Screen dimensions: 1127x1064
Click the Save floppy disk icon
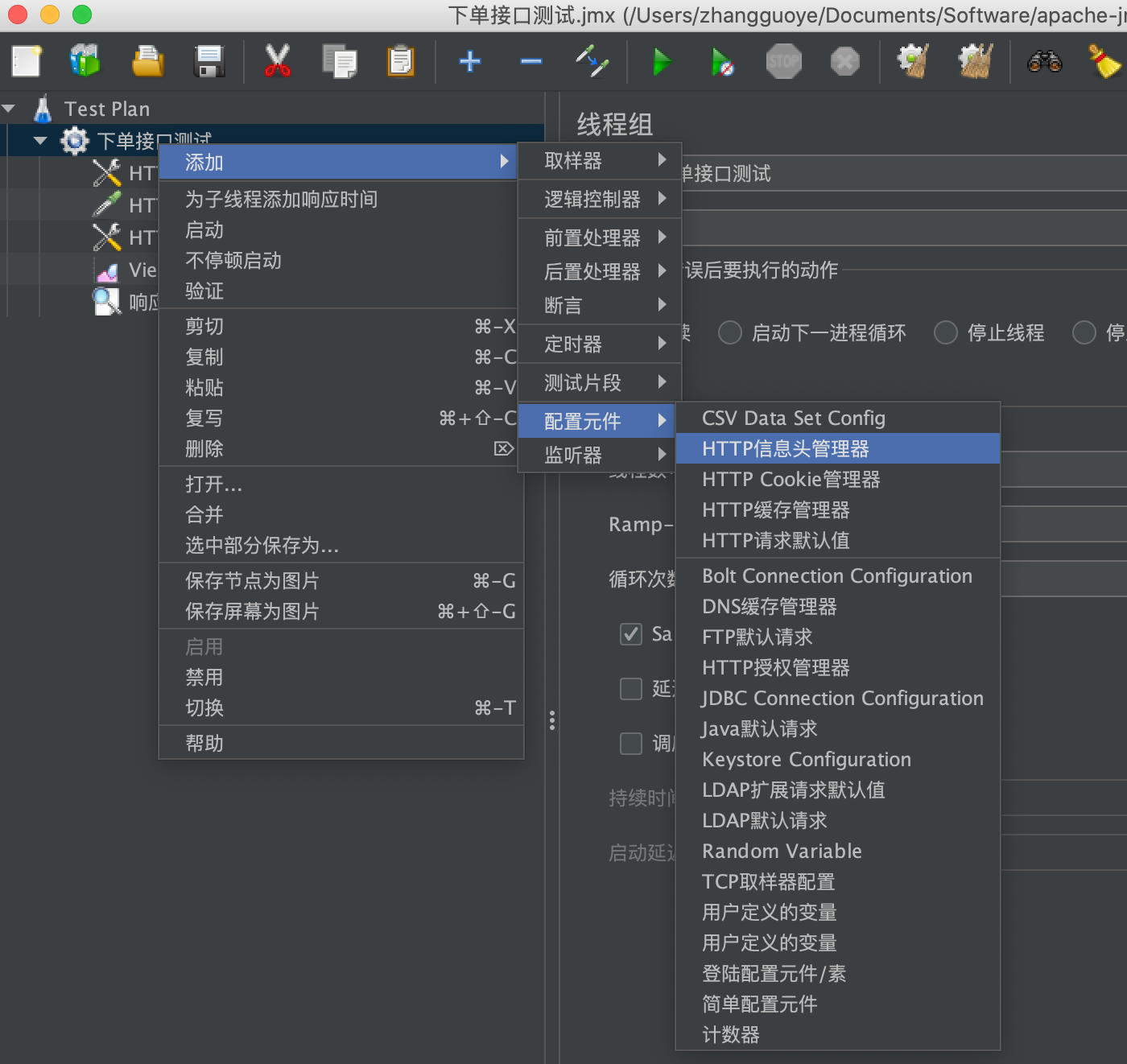tap(209, 61)
